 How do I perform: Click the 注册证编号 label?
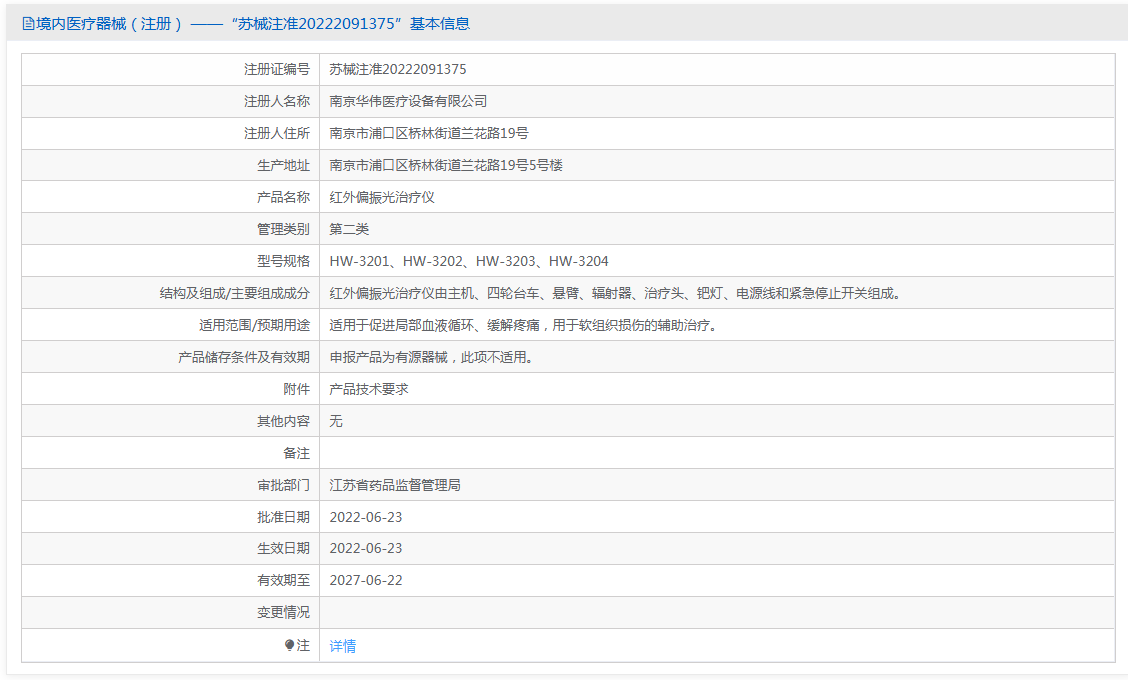point(277,69)
